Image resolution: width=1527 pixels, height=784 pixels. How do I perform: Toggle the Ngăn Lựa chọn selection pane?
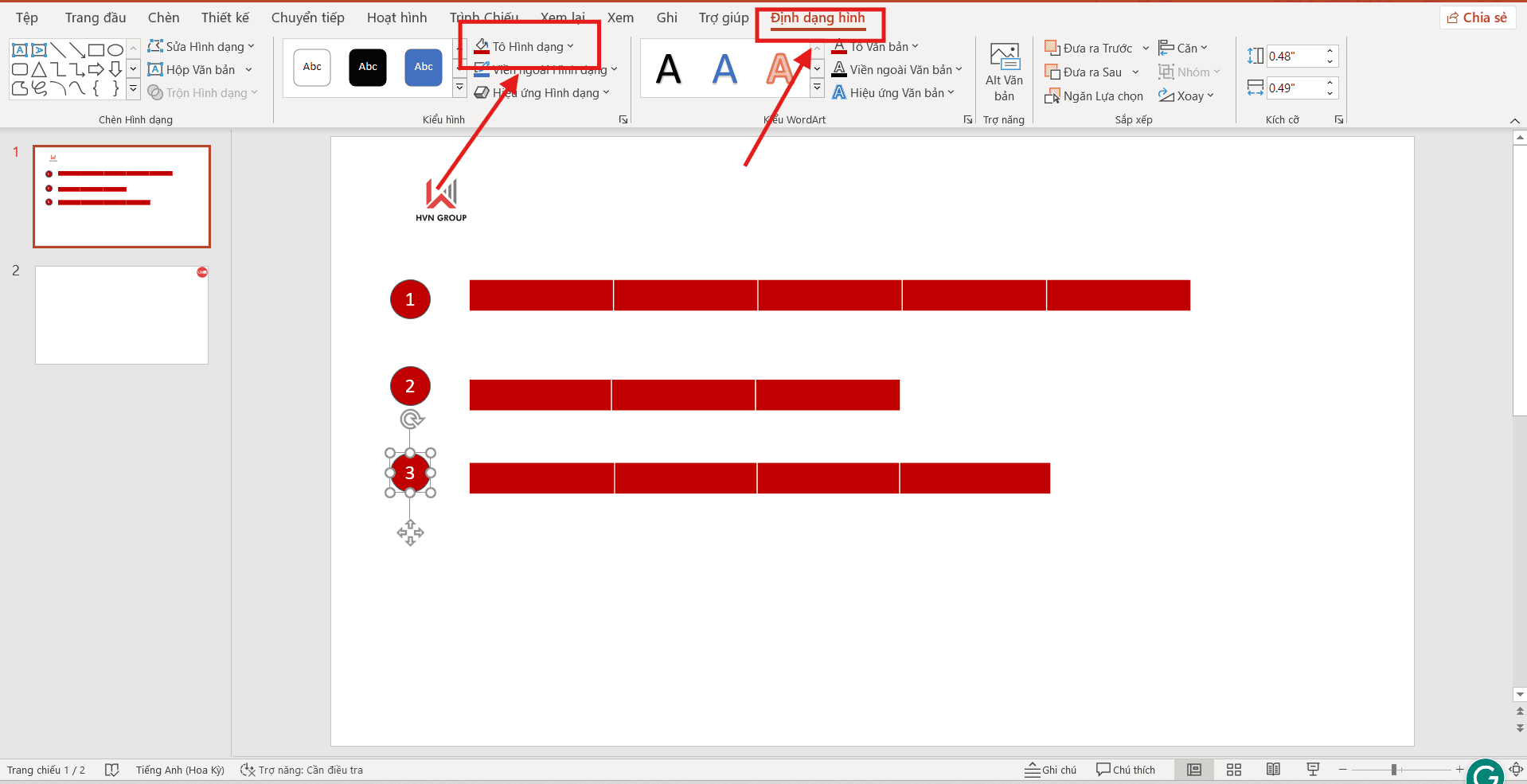tap(1094, 96)
